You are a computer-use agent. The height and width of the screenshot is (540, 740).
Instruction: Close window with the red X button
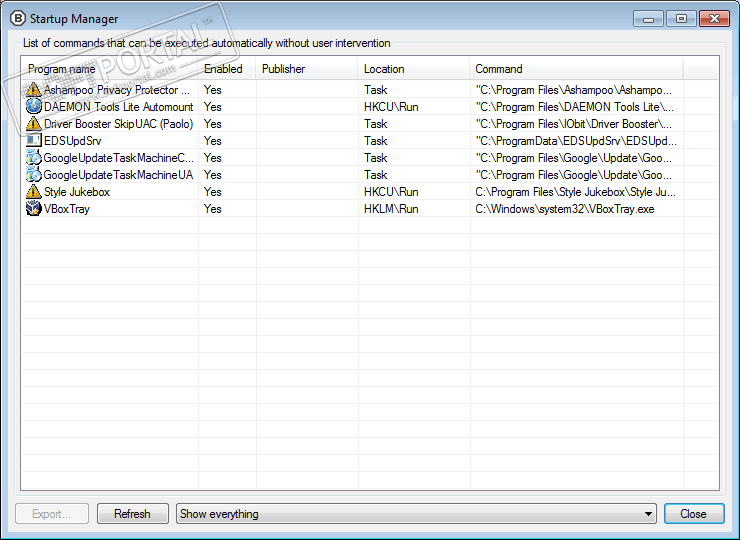pyautogui.click(x=715, y=19)
